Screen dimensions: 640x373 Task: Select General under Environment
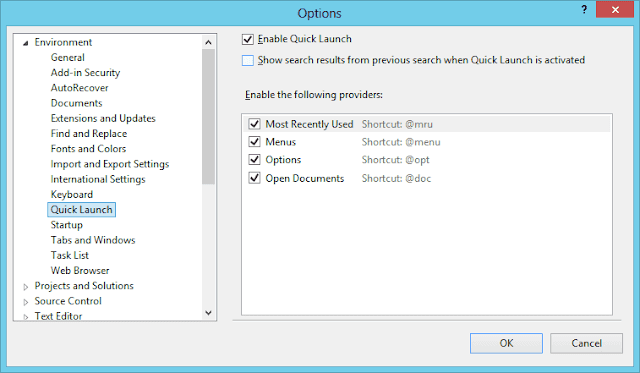pyautogui.click(x=68, y=58)
